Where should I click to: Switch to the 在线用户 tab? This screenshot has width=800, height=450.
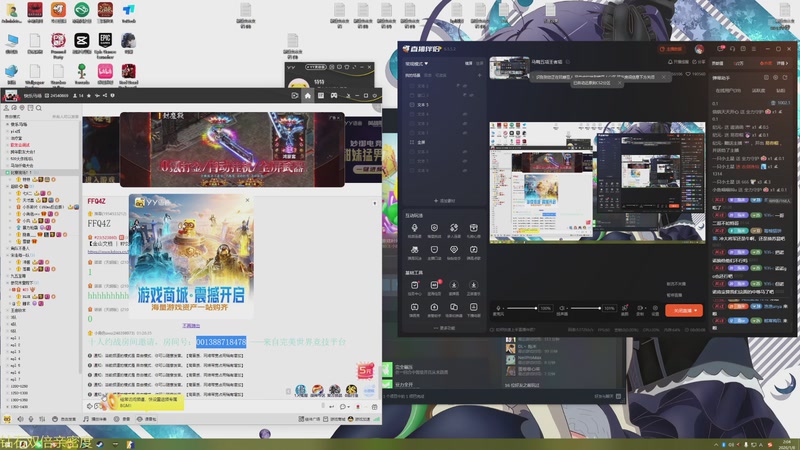tap(728, 90)
